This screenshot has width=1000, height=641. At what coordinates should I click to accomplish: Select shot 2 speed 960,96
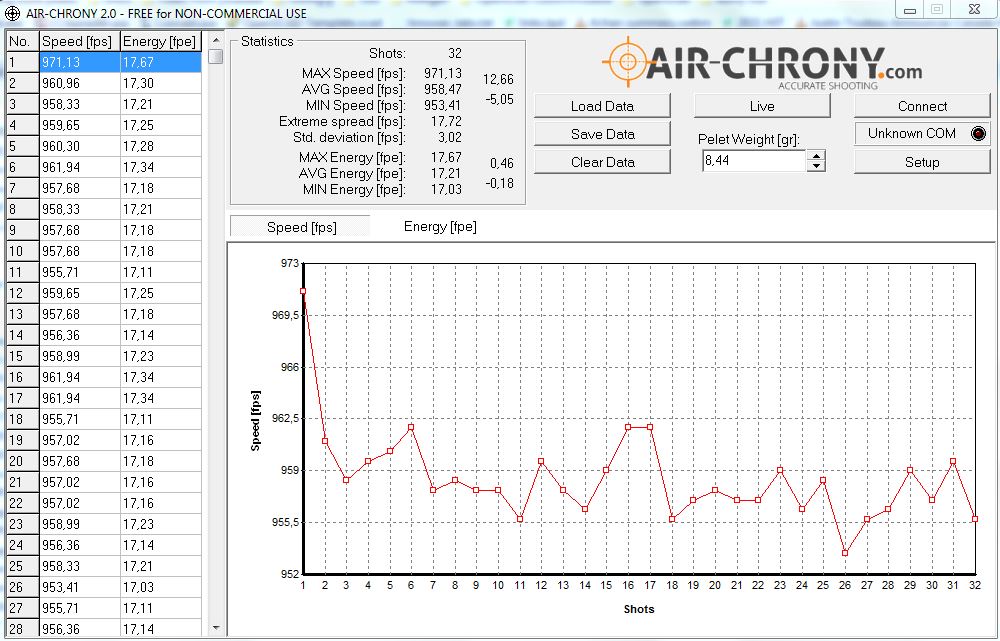pyautogui.click(x=80, y=83)
